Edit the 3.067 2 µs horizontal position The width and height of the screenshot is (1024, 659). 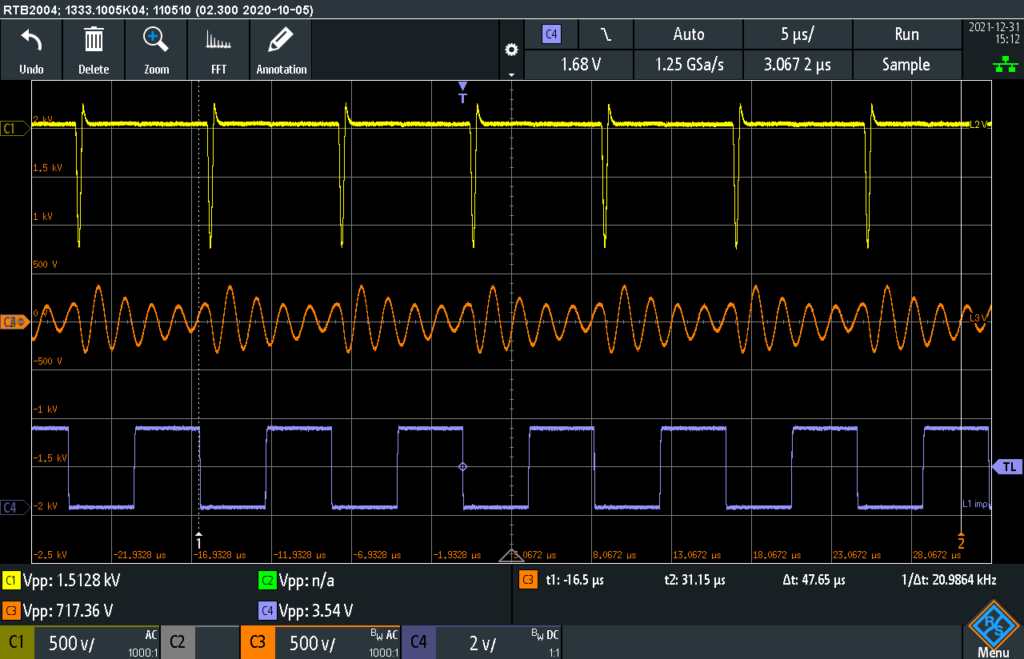[x=797, y=65]
